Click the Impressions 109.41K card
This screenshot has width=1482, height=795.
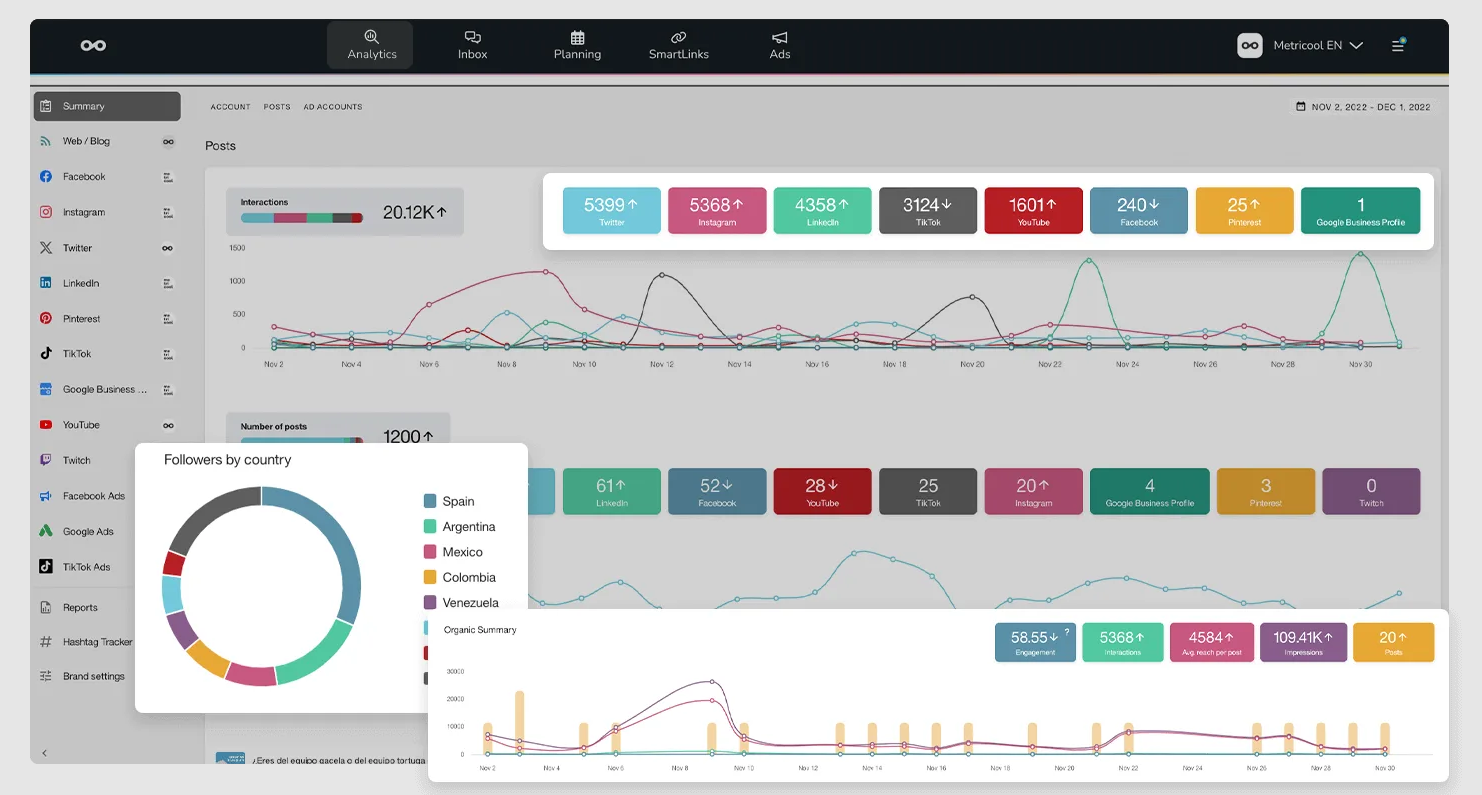point(1304,642)
